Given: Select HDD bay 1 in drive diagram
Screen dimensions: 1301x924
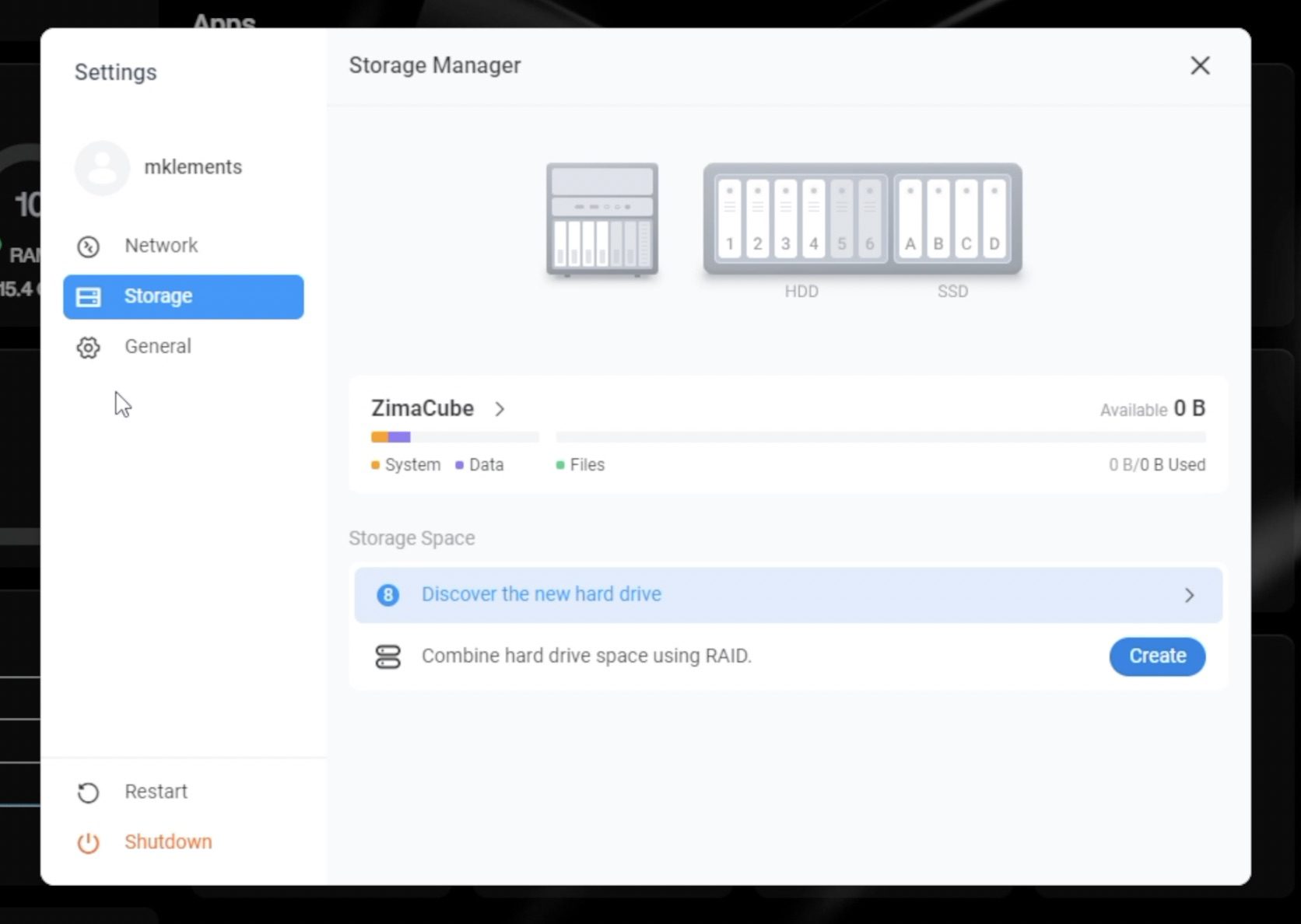Looking at the screenshot, I should tap(729, 219).
